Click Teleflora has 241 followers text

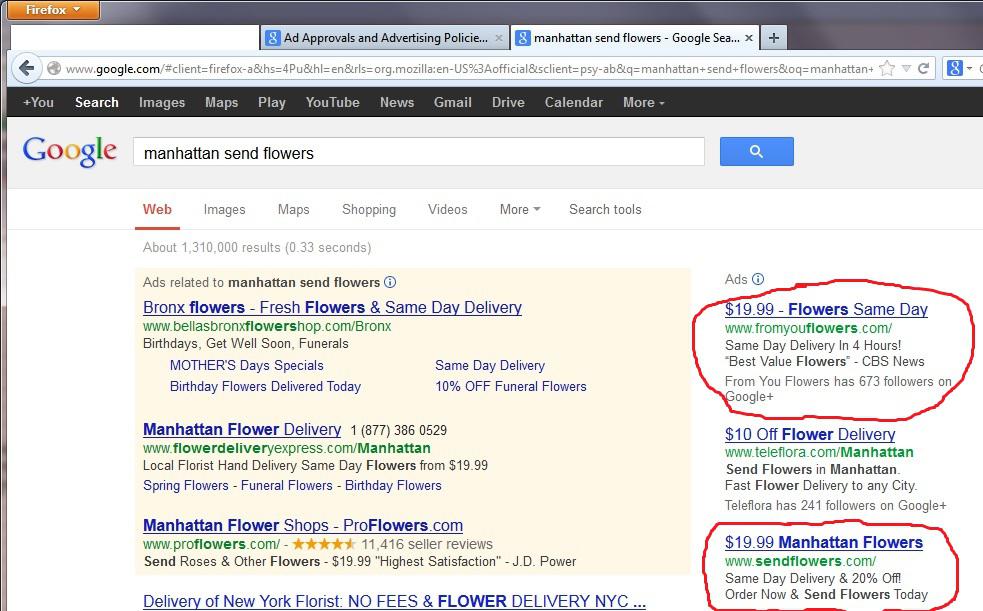tap(836, 506)
